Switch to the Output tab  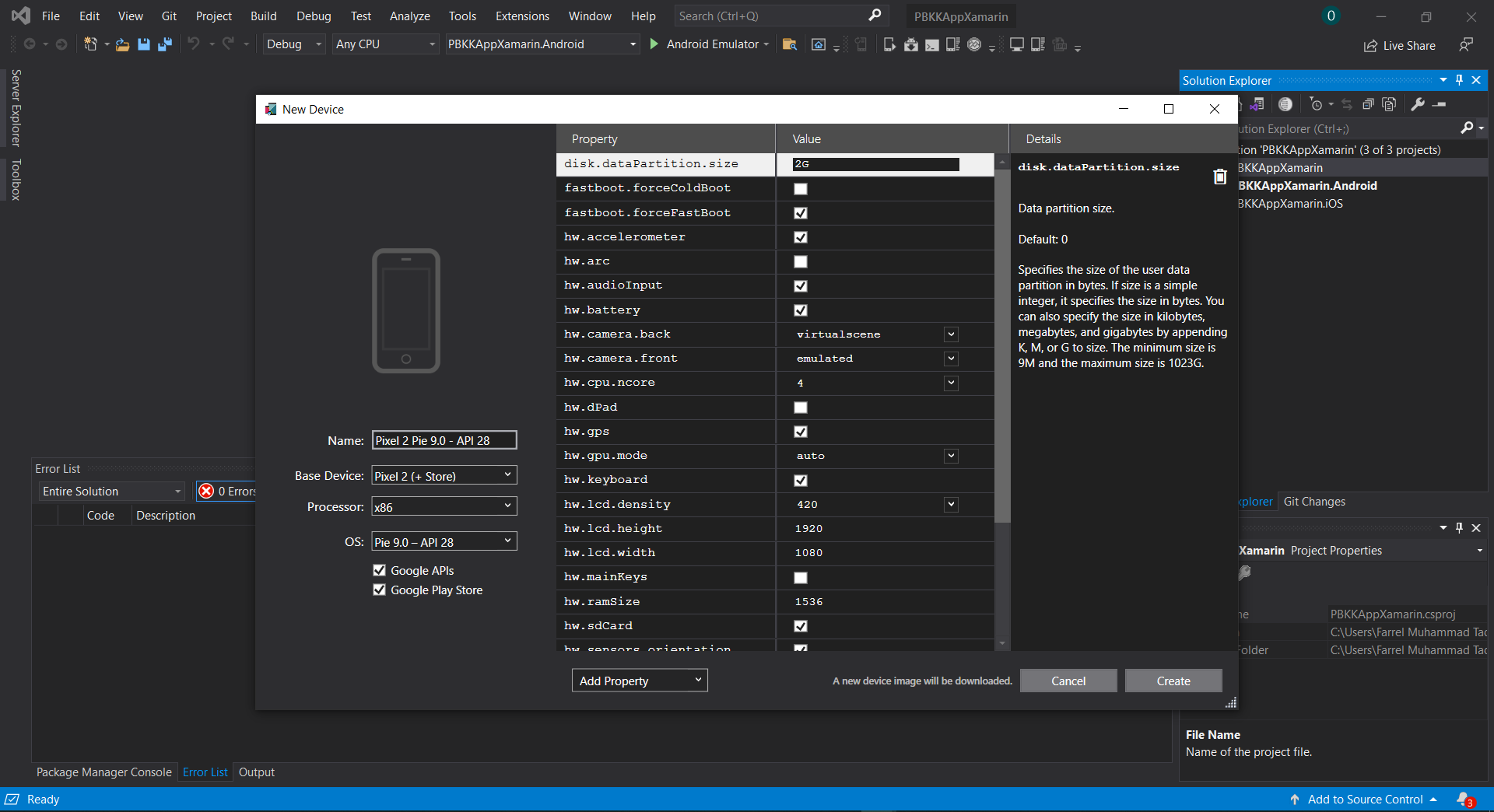(257, 772)
